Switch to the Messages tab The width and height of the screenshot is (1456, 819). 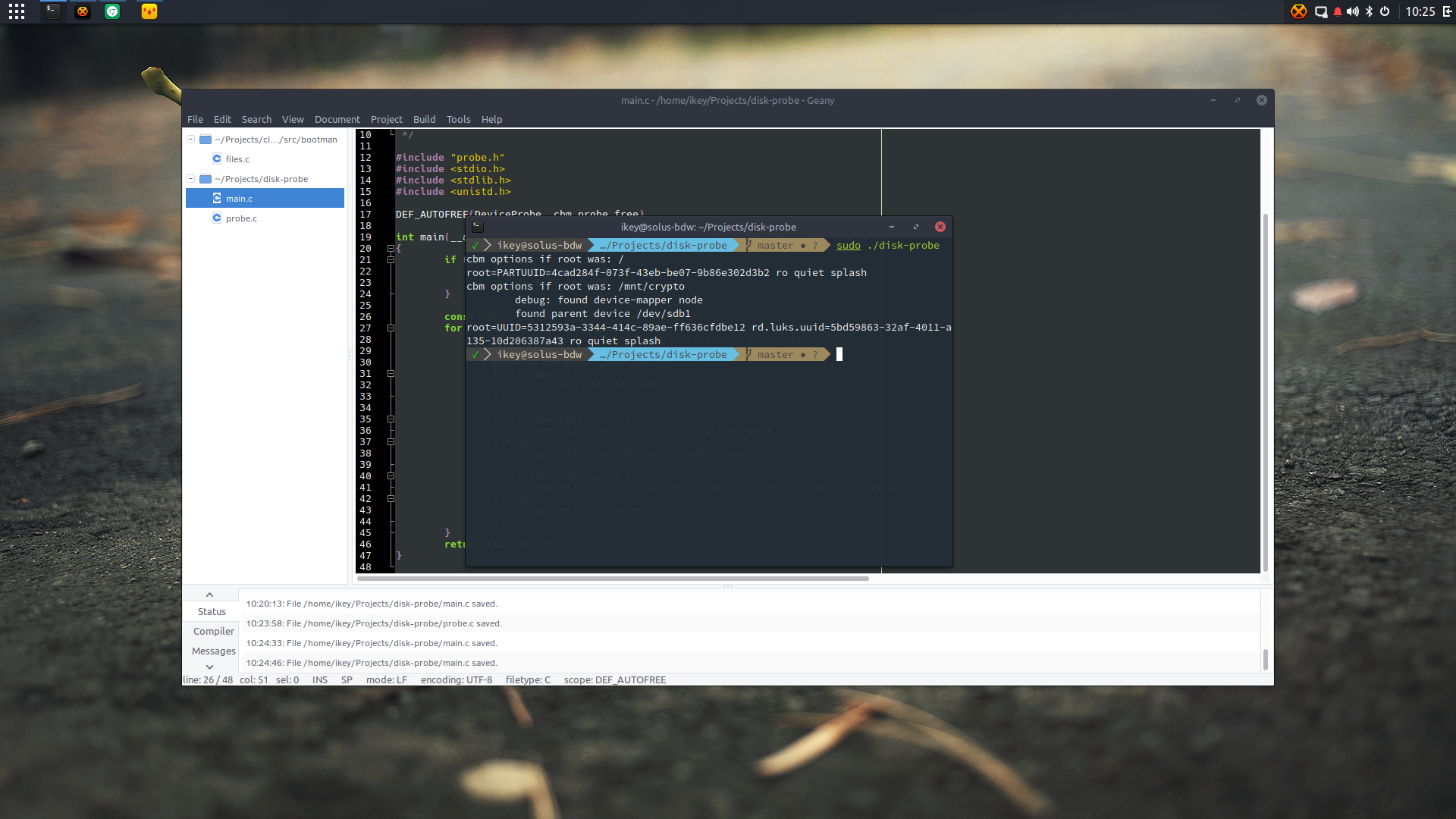click(213, 651)
